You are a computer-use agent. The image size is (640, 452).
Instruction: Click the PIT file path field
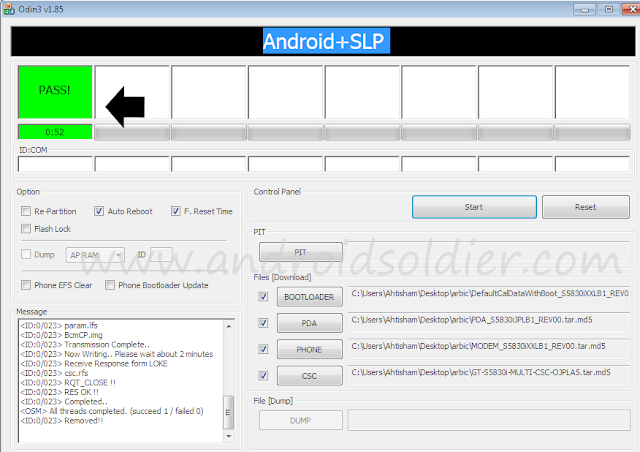[489, 252]
